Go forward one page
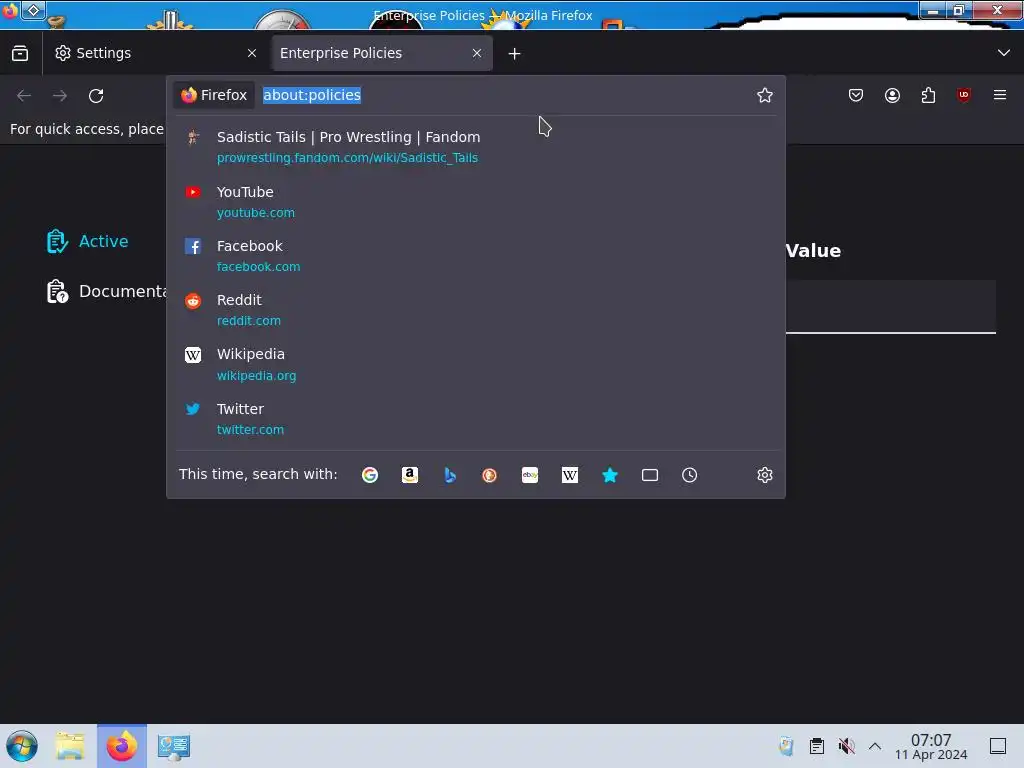1024x768 pixels. [x=60, y=96]
